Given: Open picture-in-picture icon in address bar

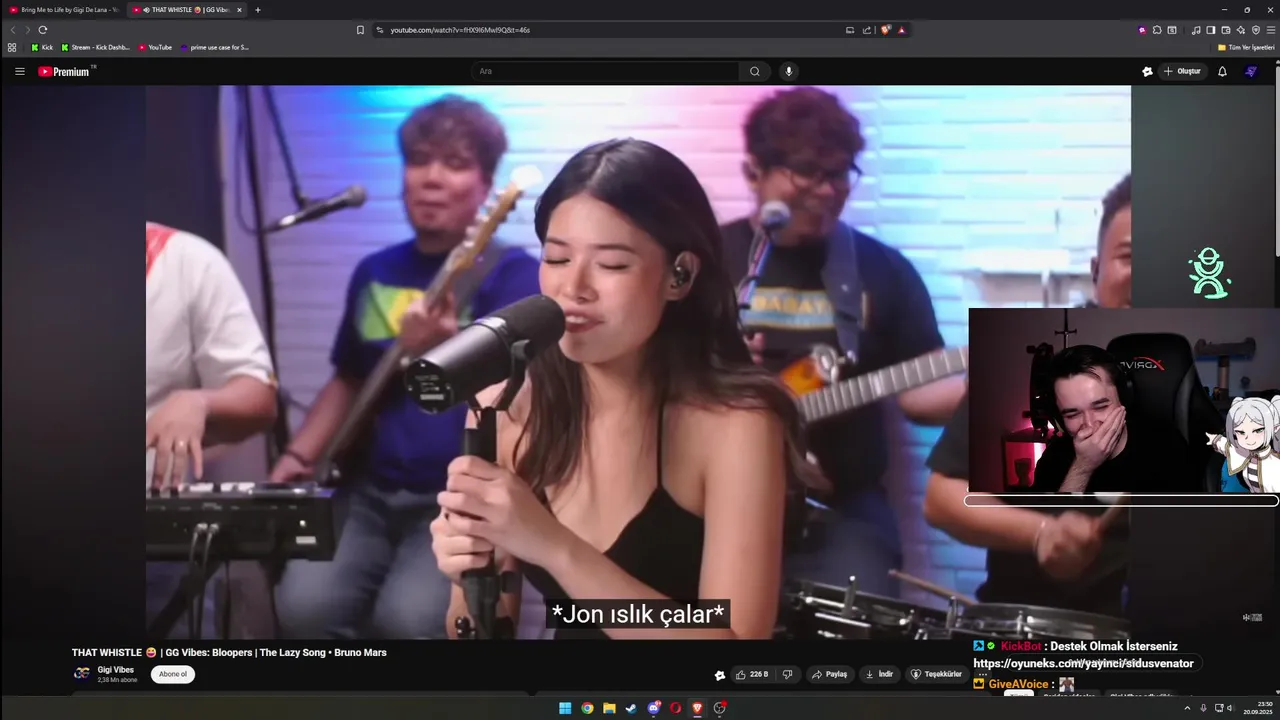Looking at the screenshot, I should point(850,30).
